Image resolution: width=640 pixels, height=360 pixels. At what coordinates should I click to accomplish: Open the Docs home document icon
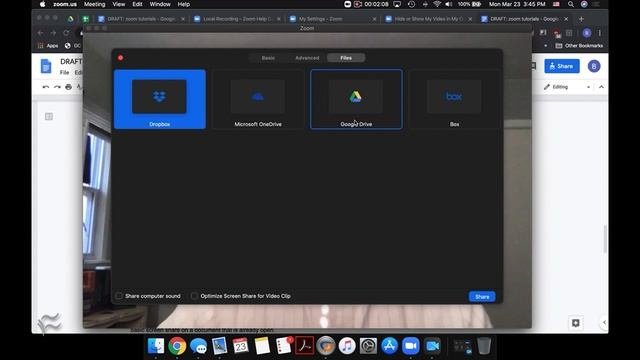[x=46, y=66]
